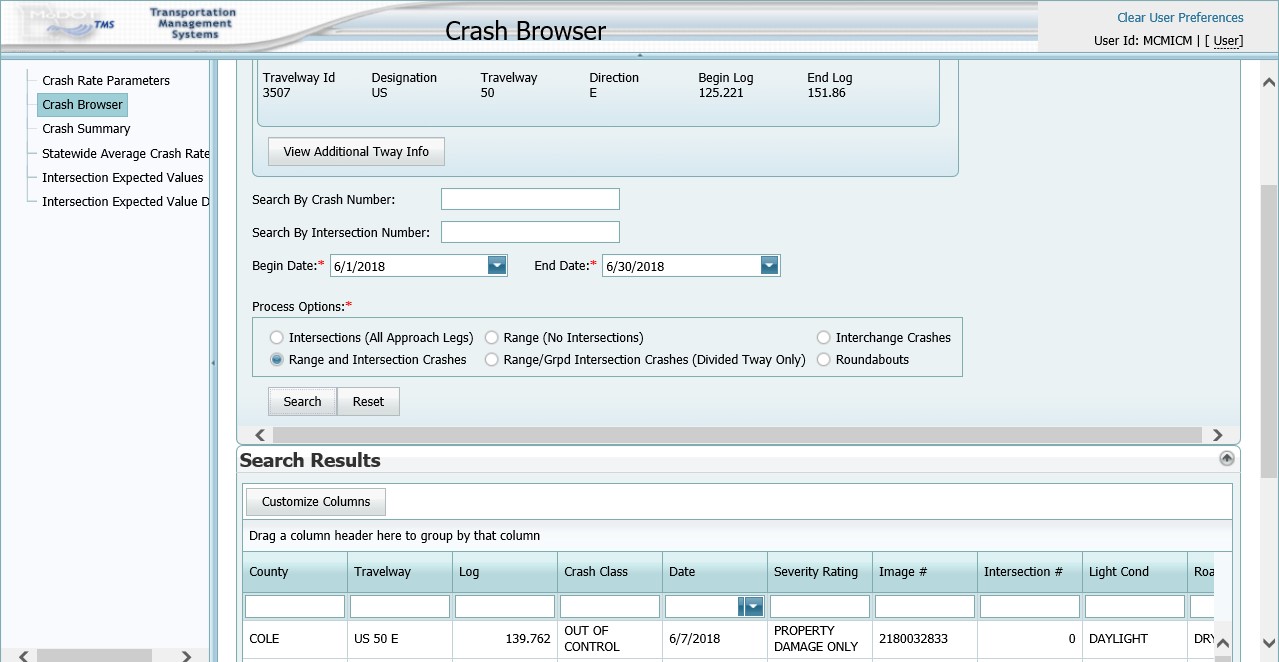Open Crash Summary in sidebar
Viewport: 1279px width, 662px height.
[86, 128]
